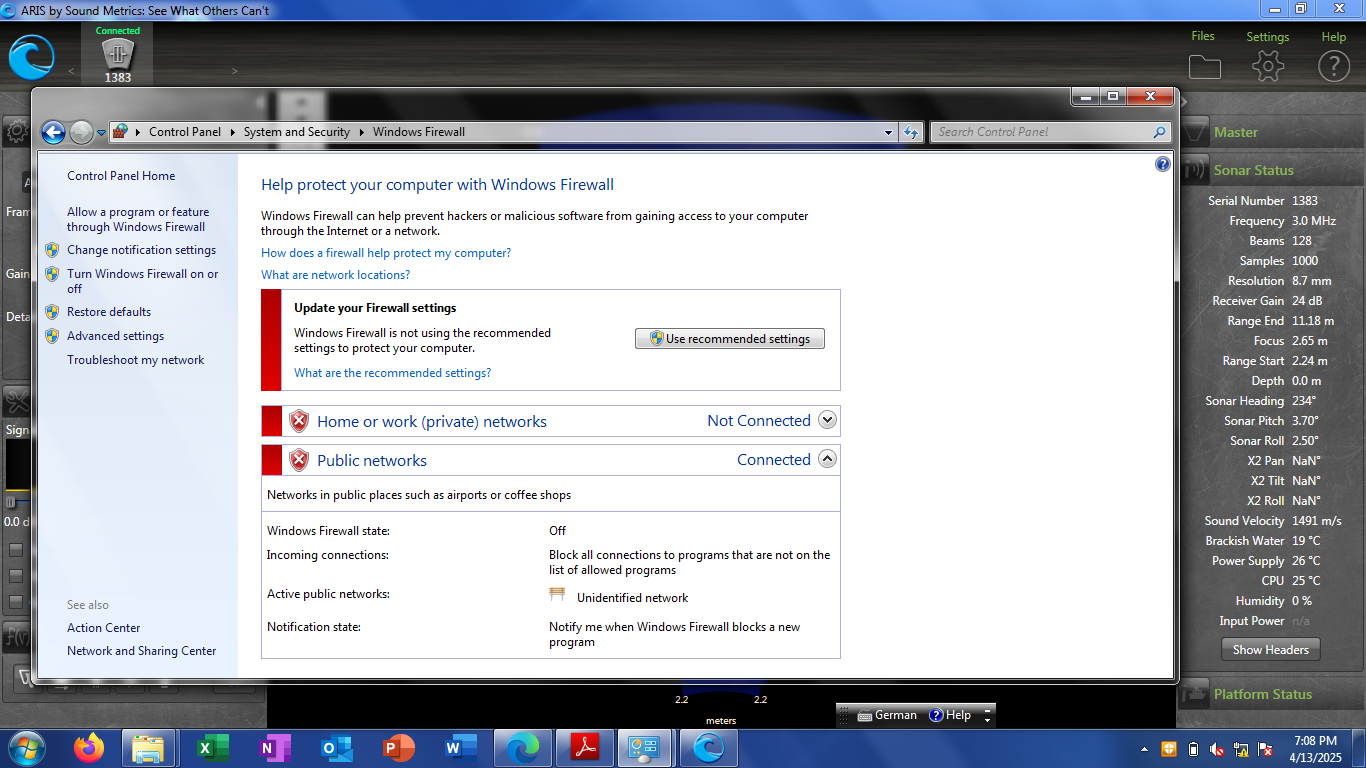Open ARIS Files folder icon
This screenshot has height=768, width=1366.
pos(1204,66)
